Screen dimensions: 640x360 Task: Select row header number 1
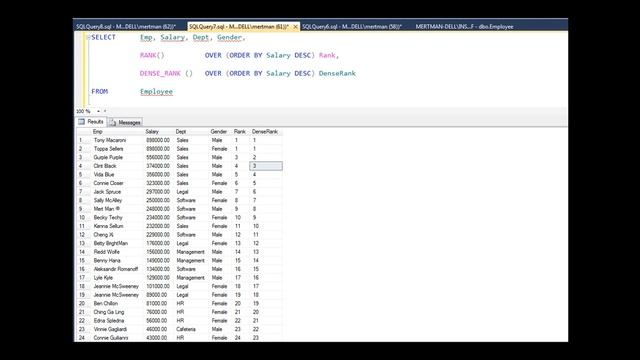pyautogui.click(x=83, y=140)
